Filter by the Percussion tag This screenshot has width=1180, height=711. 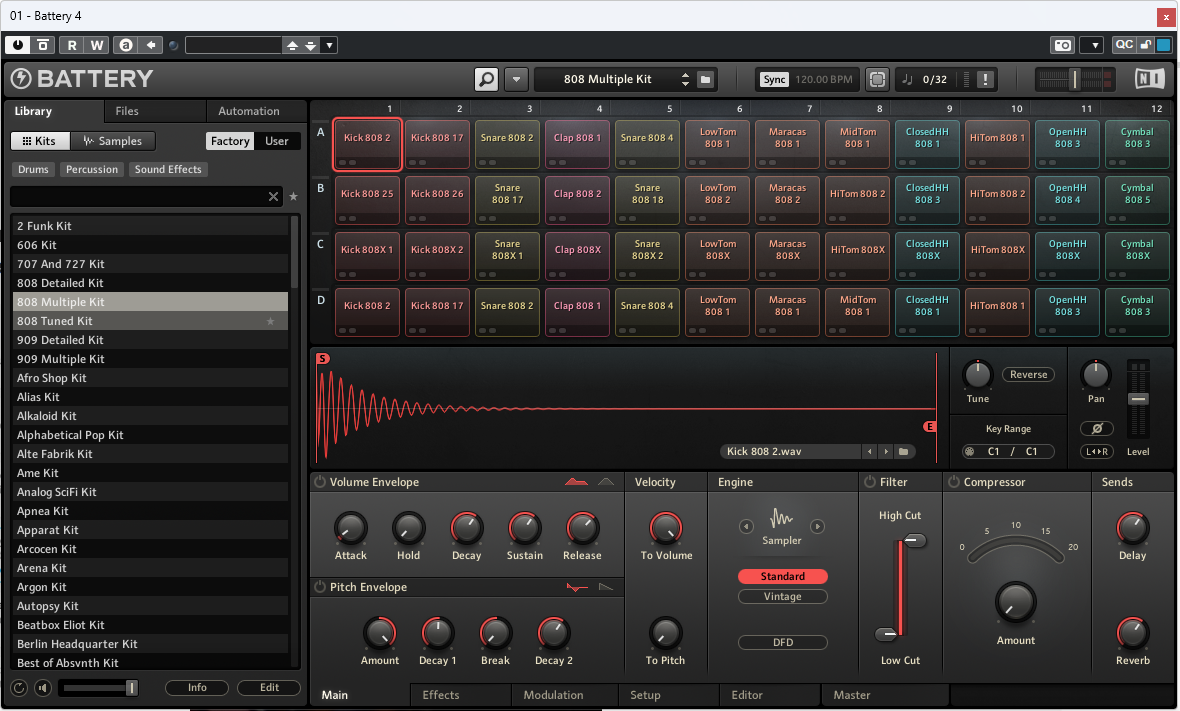click(92, 169)
